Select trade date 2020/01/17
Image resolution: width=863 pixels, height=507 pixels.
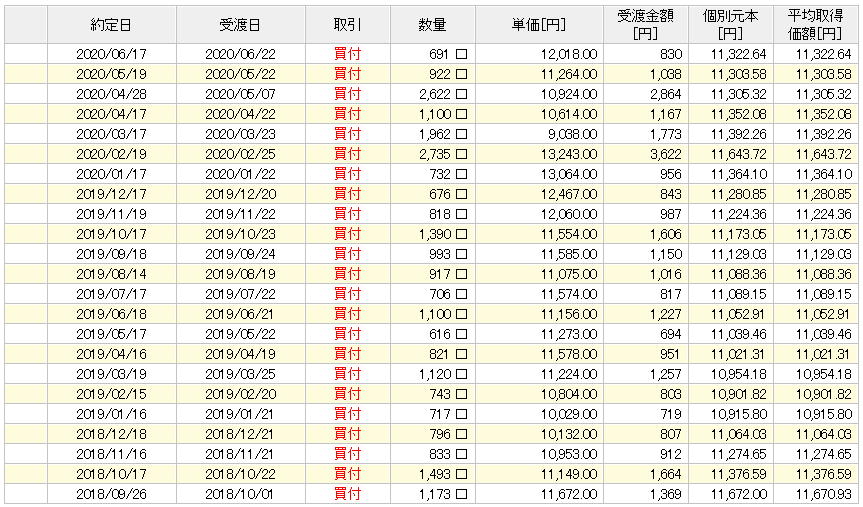coord(112,175)
